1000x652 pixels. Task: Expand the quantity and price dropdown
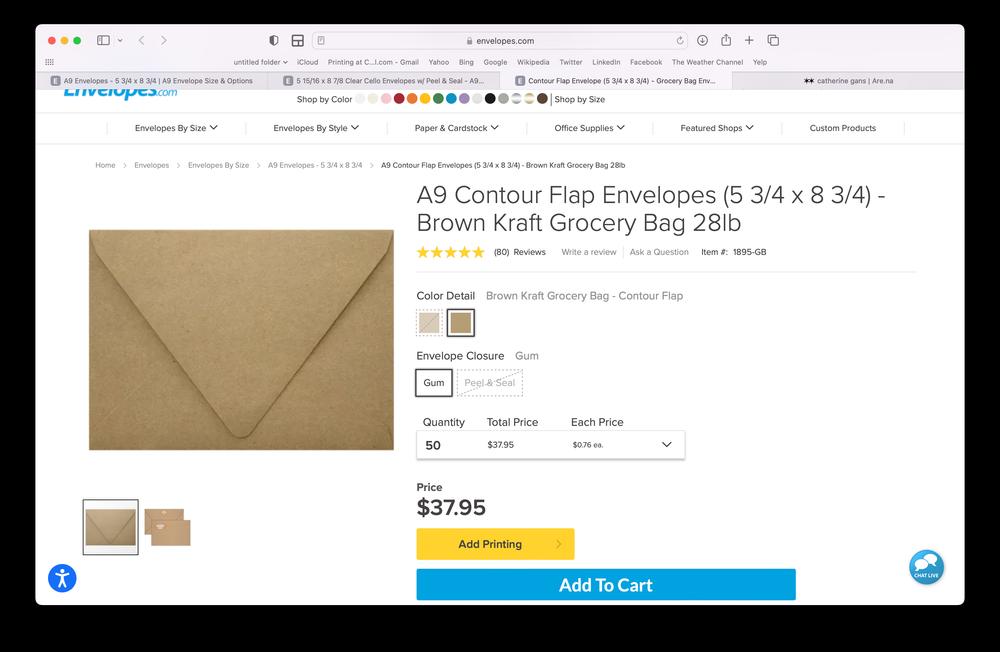(666, 445)
